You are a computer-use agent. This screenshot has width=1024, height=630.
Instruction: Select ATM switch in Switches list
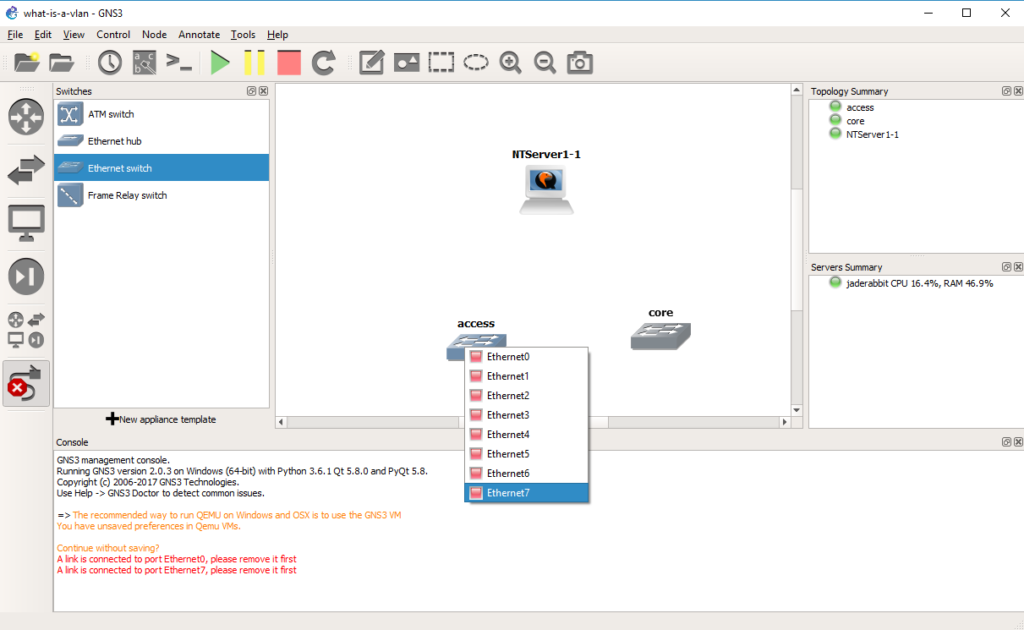coord(161,114)
